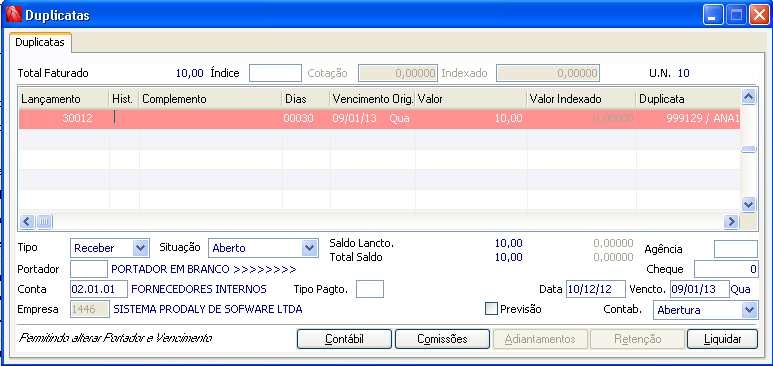This screenshot has height=366, width=773.
Task: Click right arrow of horizontal scrollbar
Action: [x=731, y=221]
